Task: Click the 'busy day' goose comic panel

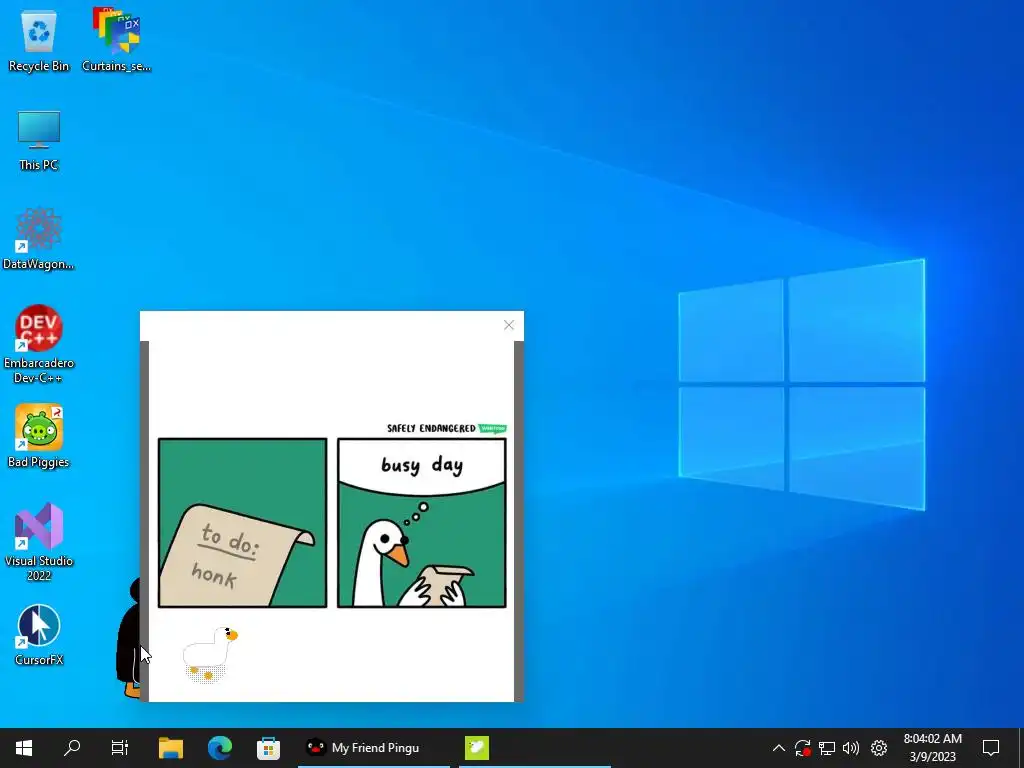Action: click(422, 522)
